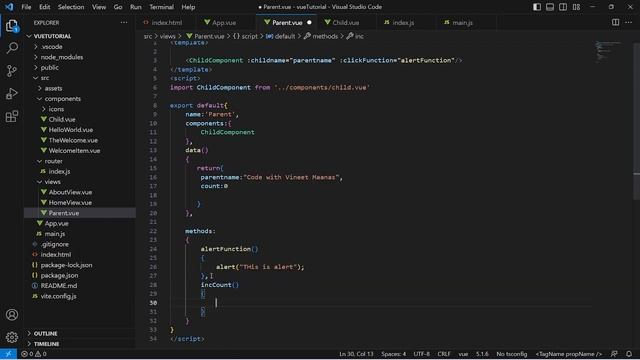Open the Extensions view

(12, 117)
